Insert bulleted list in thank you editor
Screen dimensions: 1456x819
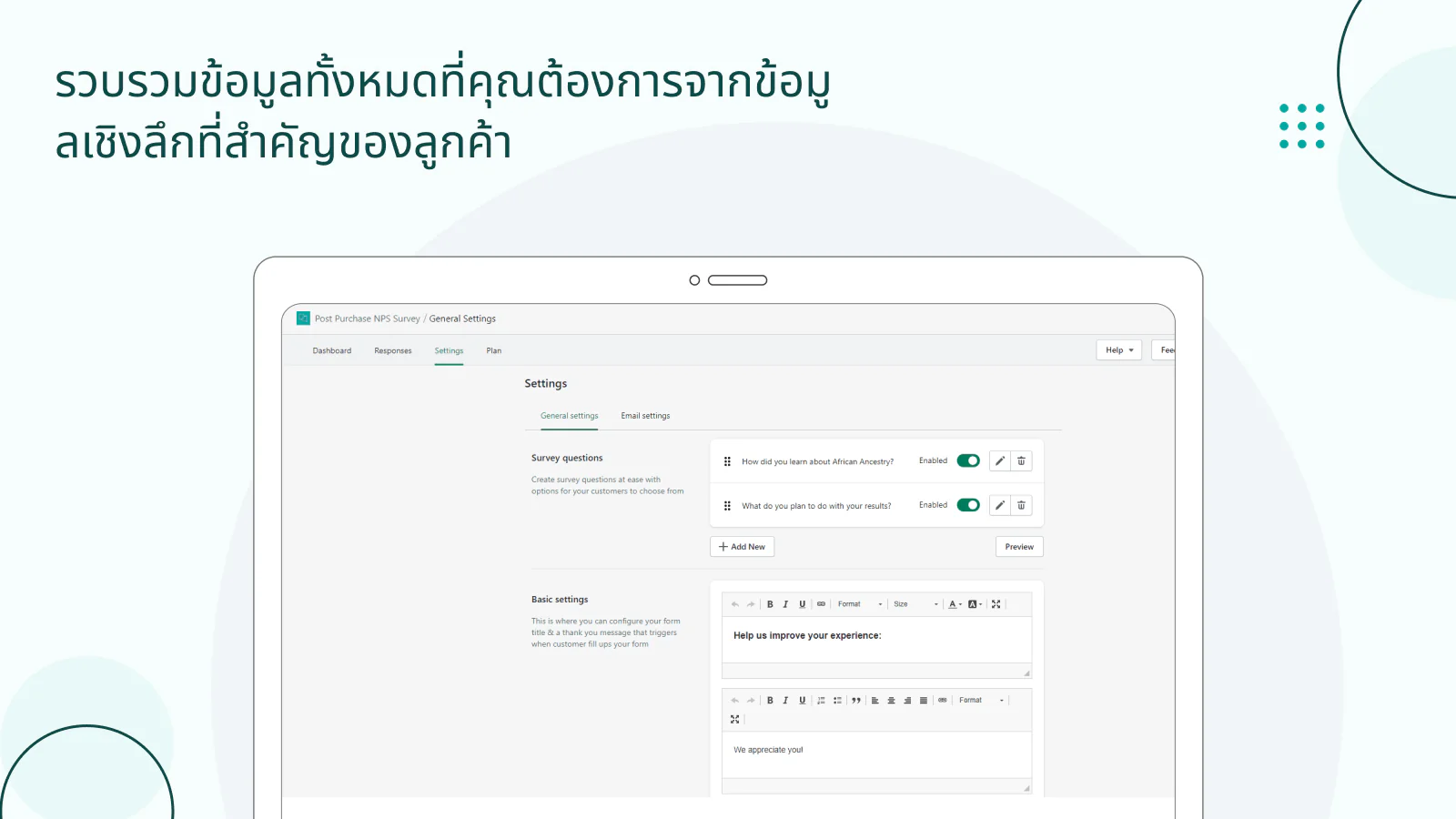[837, 701]
